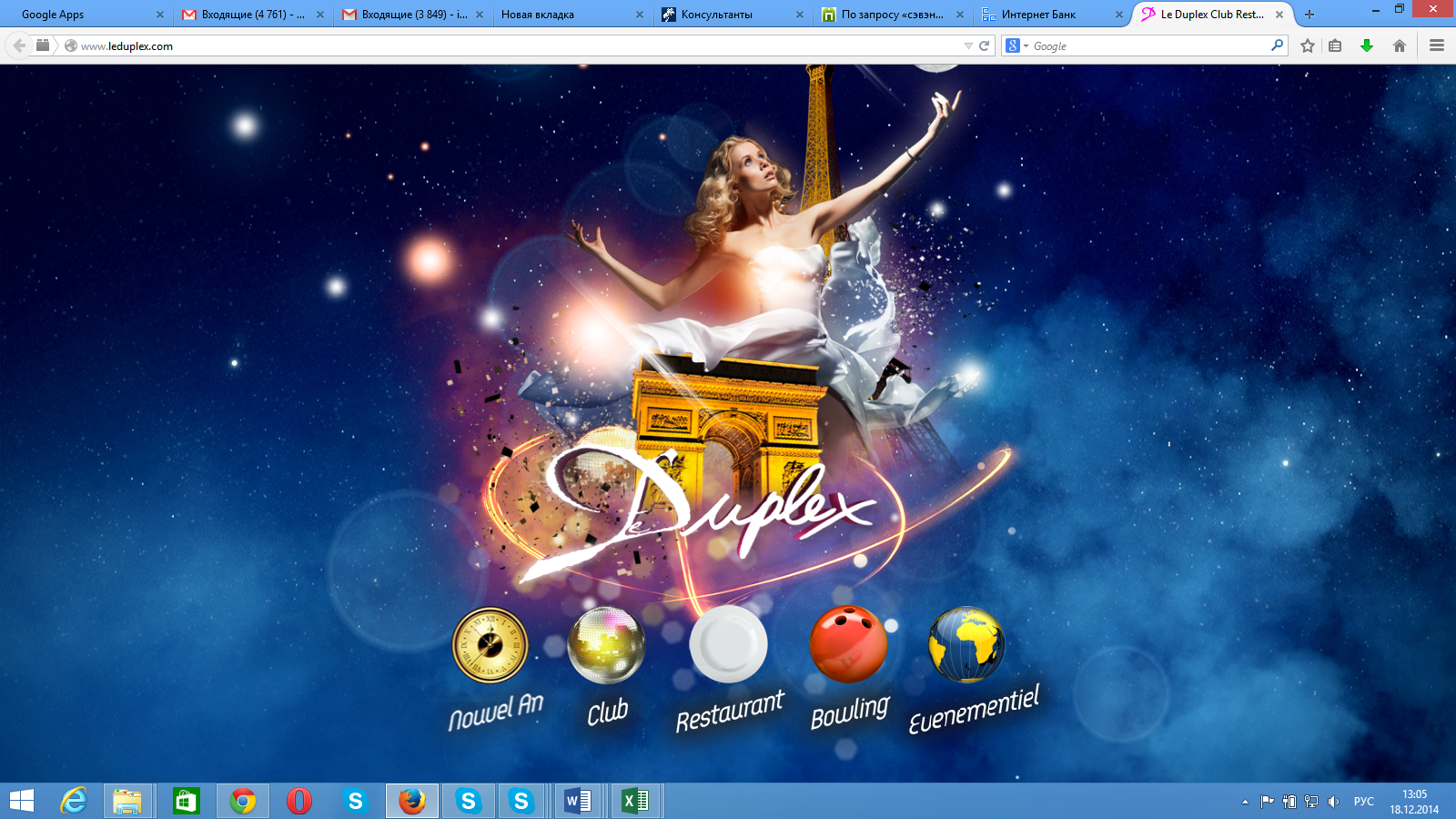The width and height of the screenshot is (1456, 819).
Task: Follow the Nouvel An text link
Action: point(496,712)
